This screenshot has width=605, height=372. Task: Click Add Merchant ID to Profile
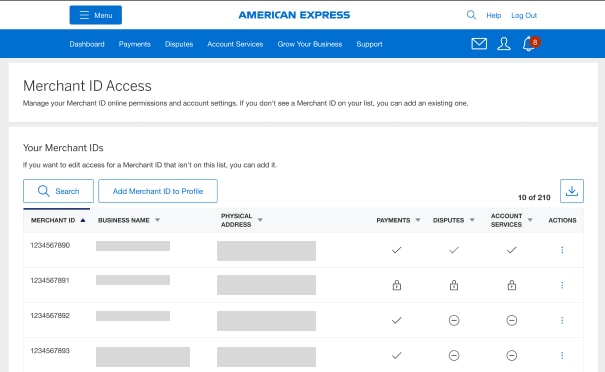coord(158,191)
